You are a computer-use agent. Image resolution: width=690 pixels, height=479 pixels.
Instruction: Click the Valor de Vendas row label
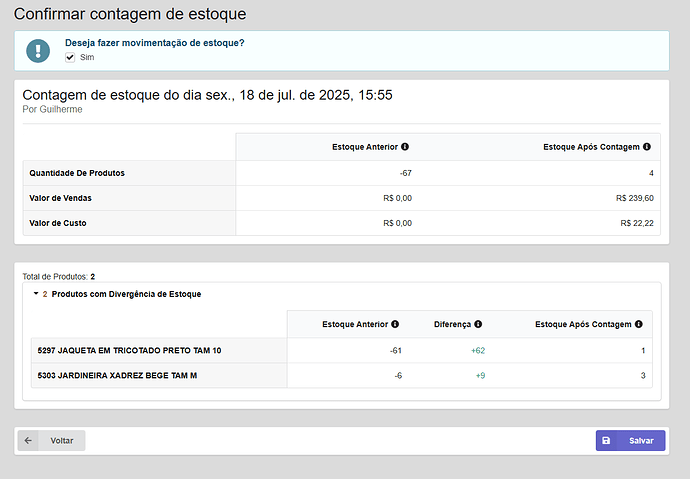coord(60,198)
